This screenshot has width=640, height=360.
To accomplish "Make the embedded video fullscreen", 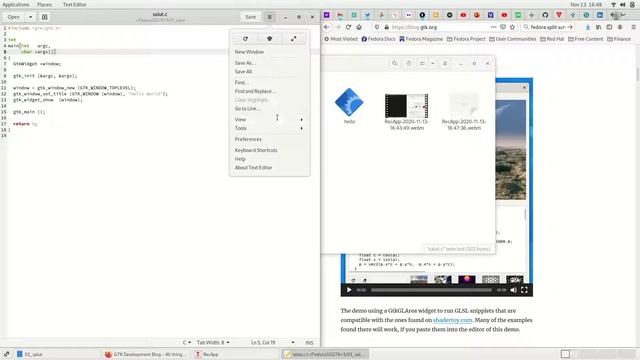I will [x=524, y=290].
